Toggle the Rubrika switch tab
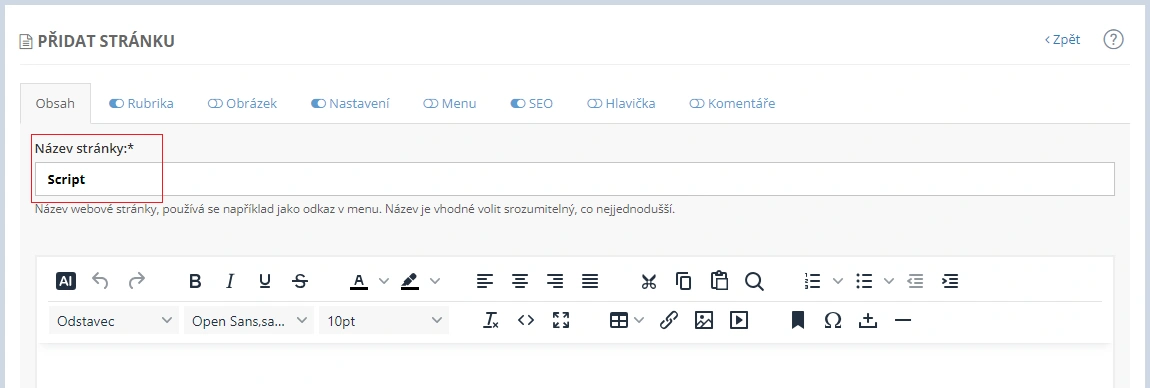 point(142,103)
